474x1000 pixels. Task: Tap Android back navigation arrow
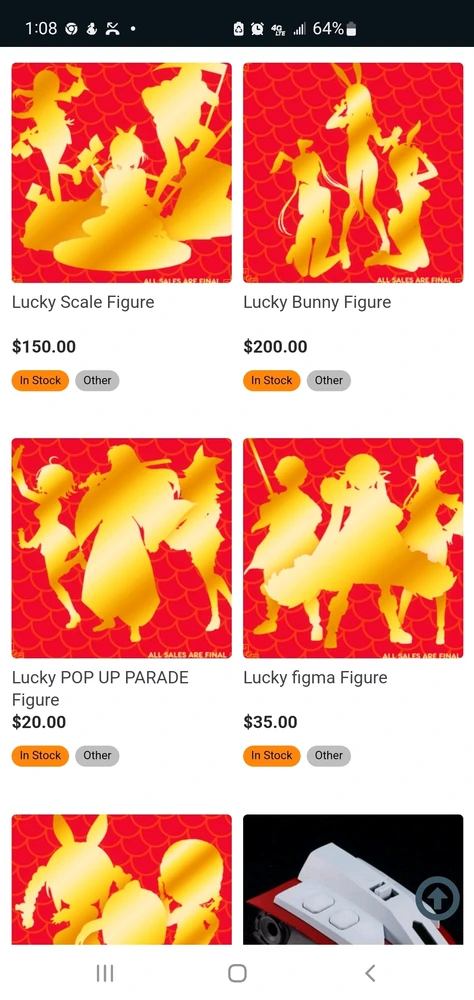point(369,973)
